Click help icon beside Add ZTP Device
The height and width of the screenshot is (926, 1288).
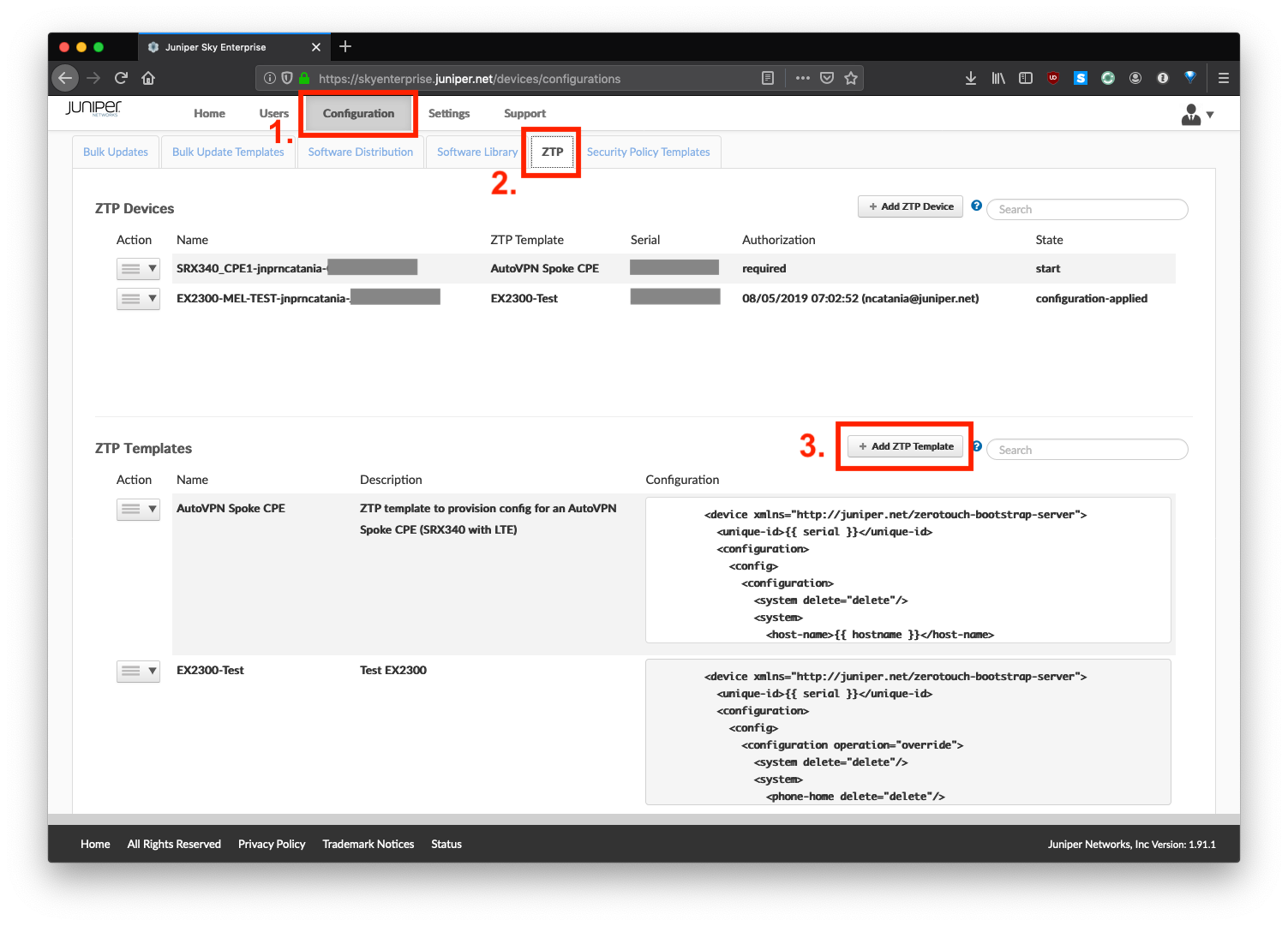(976, 206)
